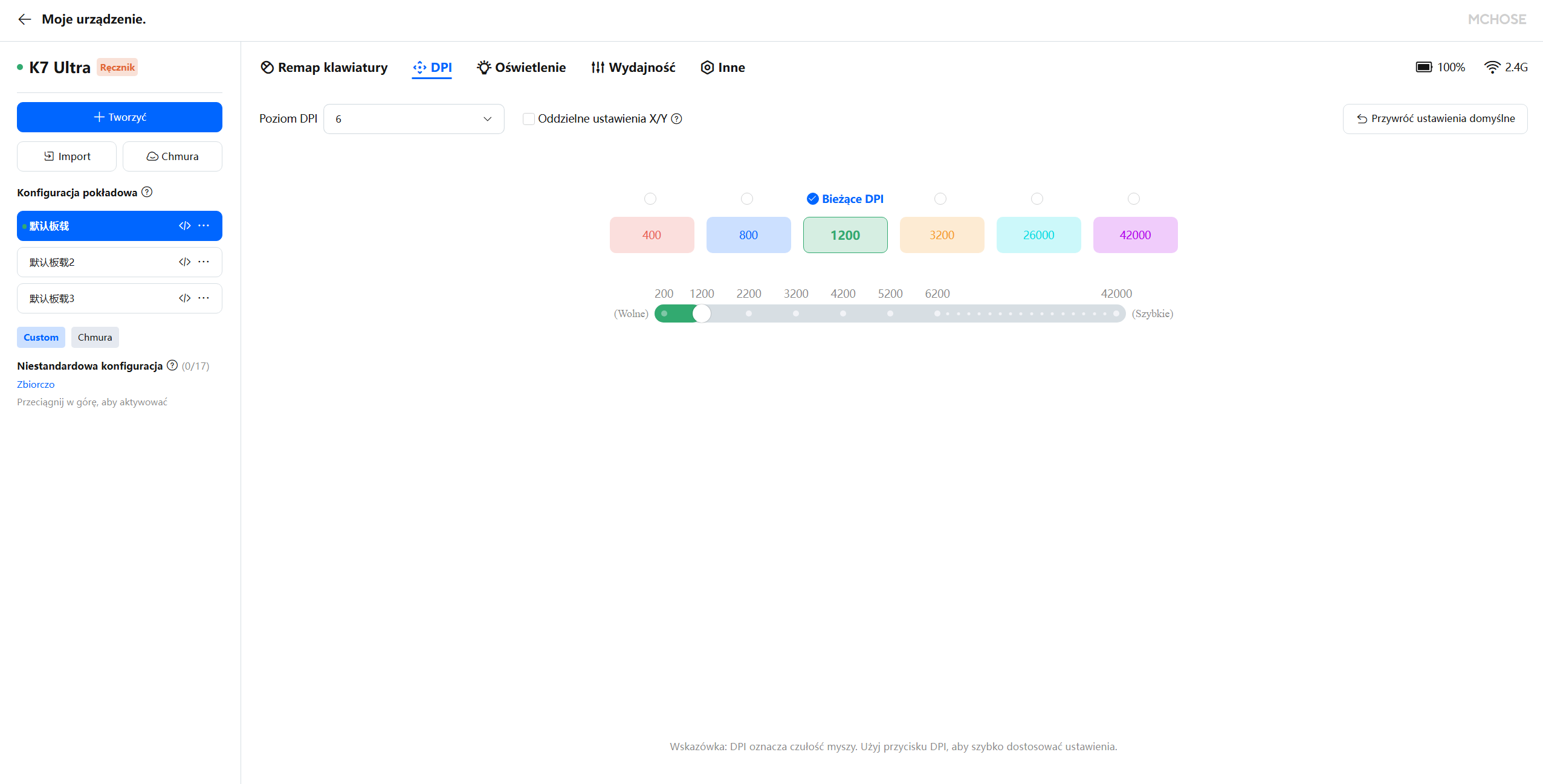Click help icon beside Niestandardowa konfiguracja
The width and height of the screenshot is (1543, 784).
tap(172, 365)
